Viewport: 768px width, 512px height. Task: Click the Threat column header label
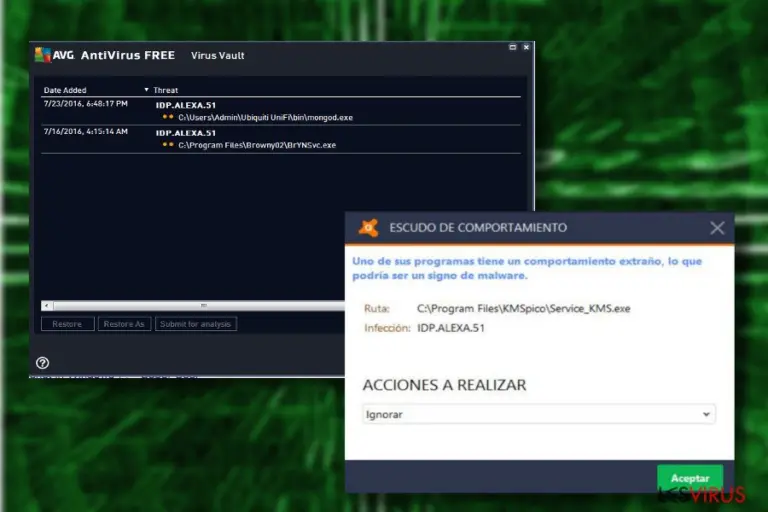click(166, 90)
